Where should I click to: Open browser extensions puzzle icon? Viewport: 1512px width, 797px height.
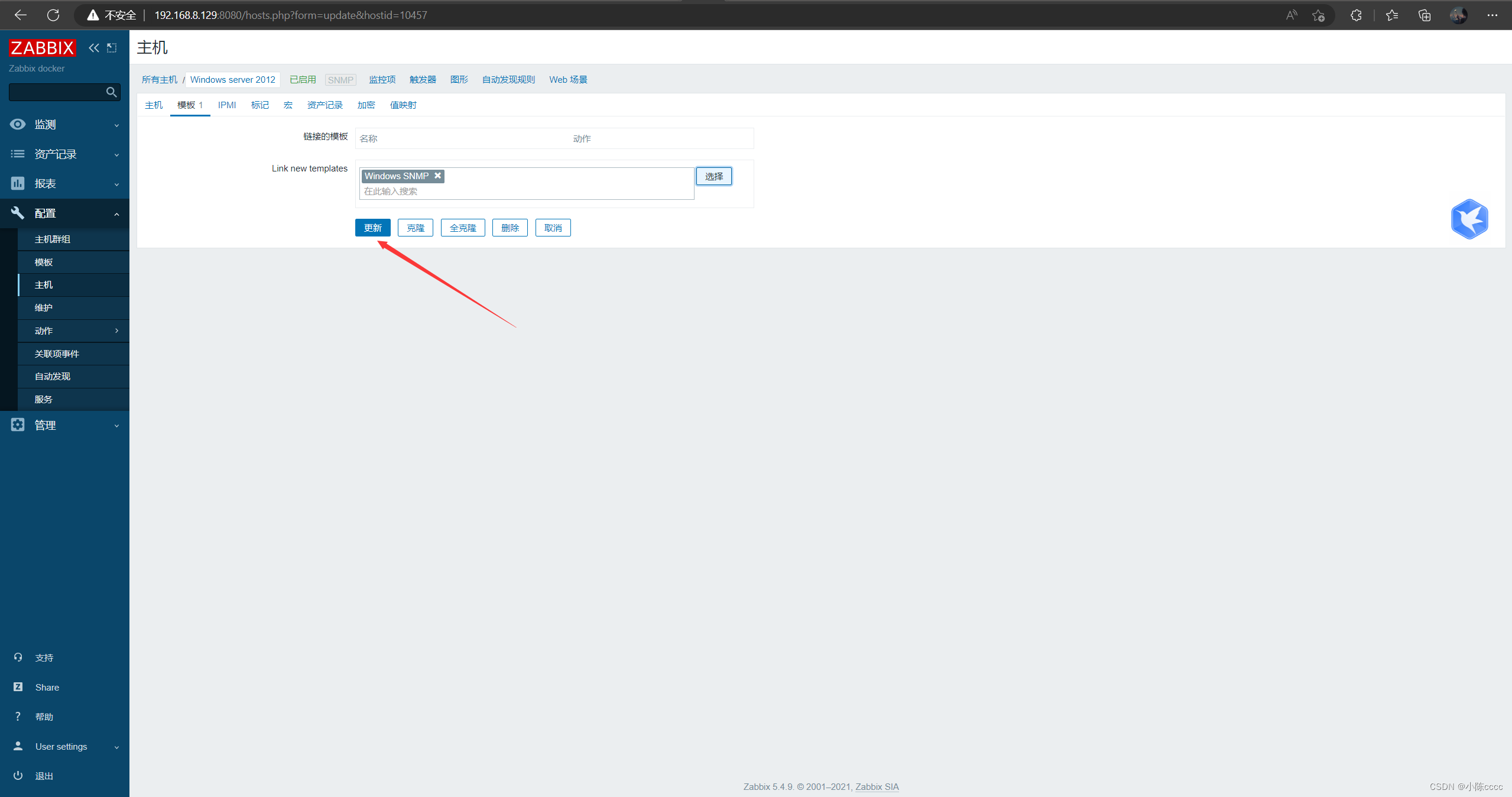[1356, 15]
